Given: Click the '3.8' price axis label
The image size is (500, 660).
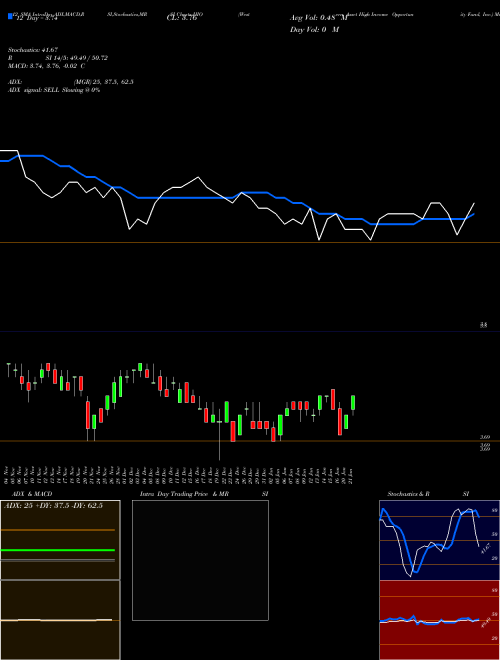Looking at the screenshot, I should 484,325.
